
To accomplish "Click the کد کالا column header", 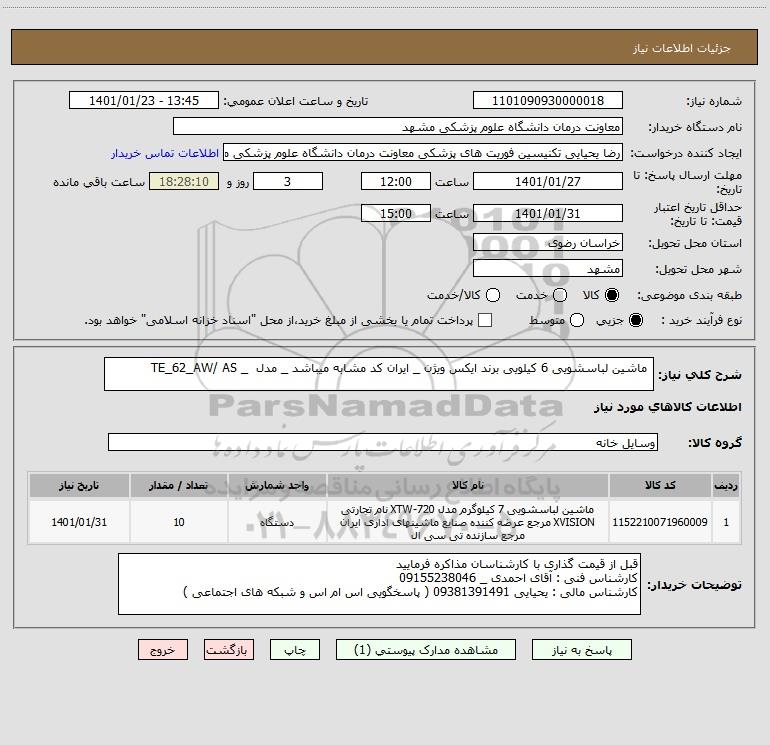I will (x=660, y=485).
